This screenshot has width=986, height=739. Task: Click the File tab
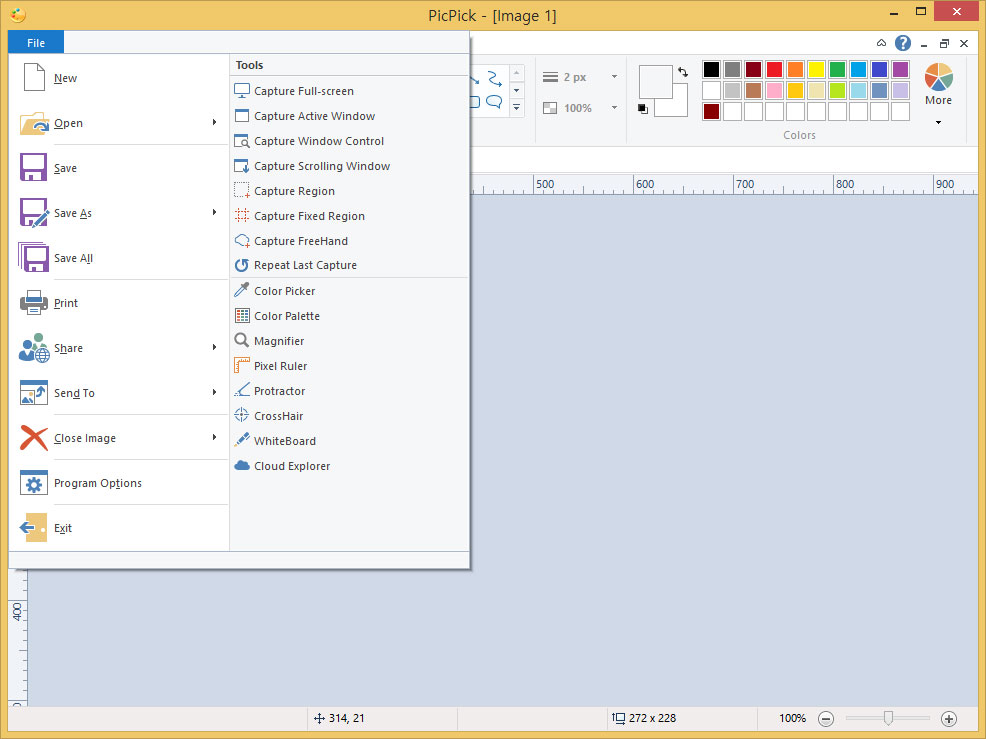(x=36, y=43)
